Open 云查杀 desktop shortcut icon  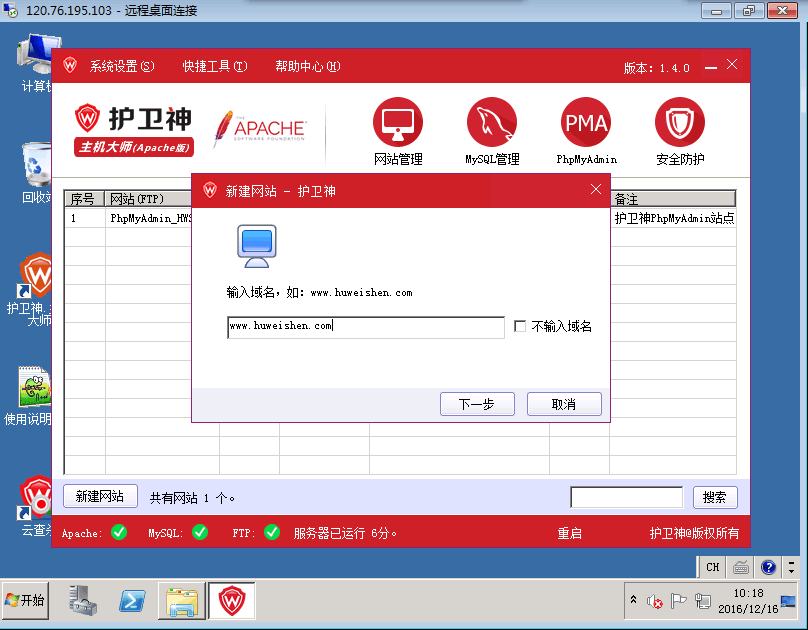tap(34, 506)
